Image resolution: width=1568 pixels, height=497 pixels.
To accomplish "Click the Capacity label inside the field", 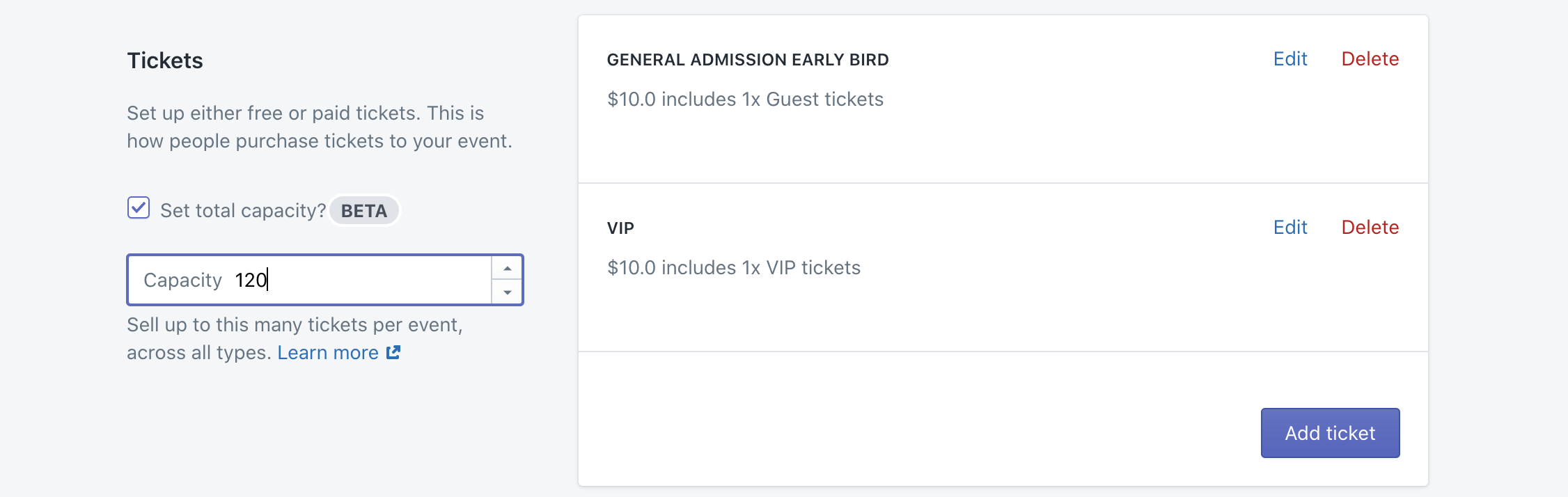I will (x=182, y=280).
